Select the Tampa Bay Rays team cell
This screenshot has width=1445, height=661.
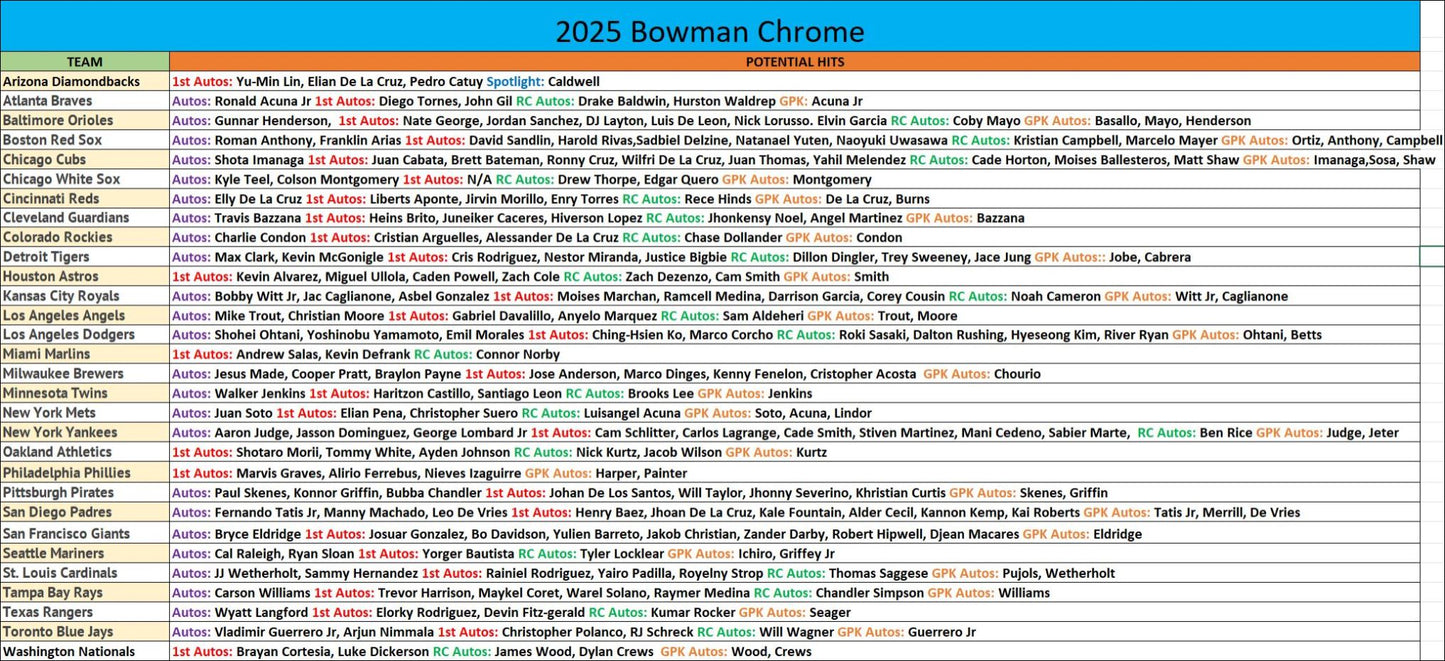click(85, 593)
